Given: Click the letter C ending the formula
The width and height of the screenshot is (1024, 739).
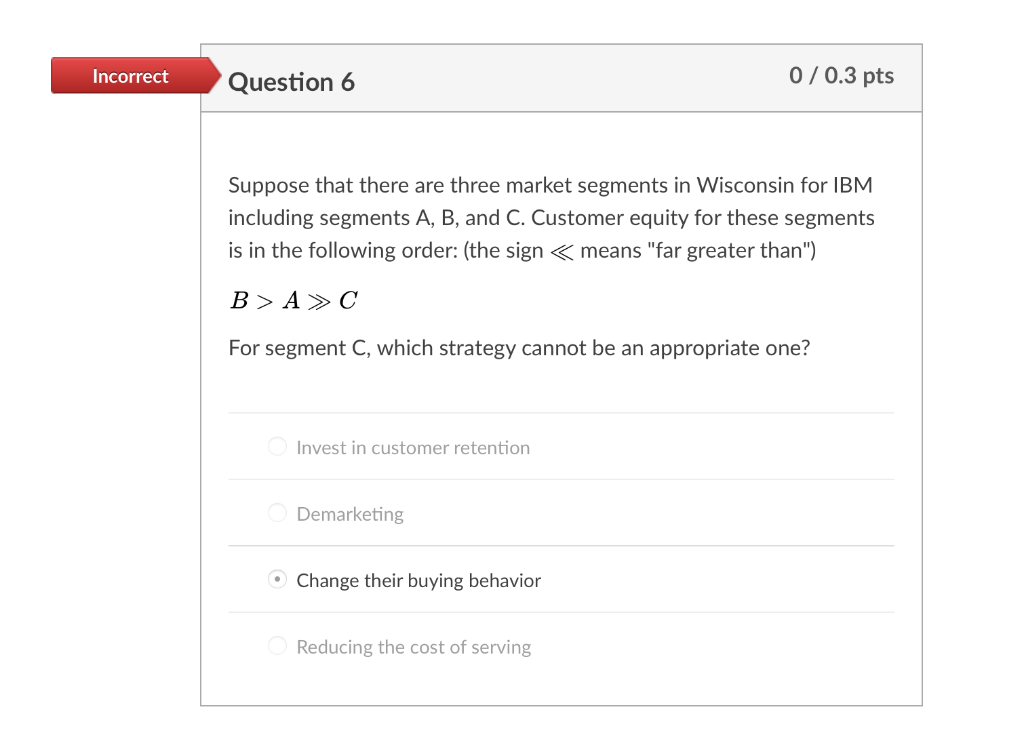Looking at the screenshot, I should (348, 300).
